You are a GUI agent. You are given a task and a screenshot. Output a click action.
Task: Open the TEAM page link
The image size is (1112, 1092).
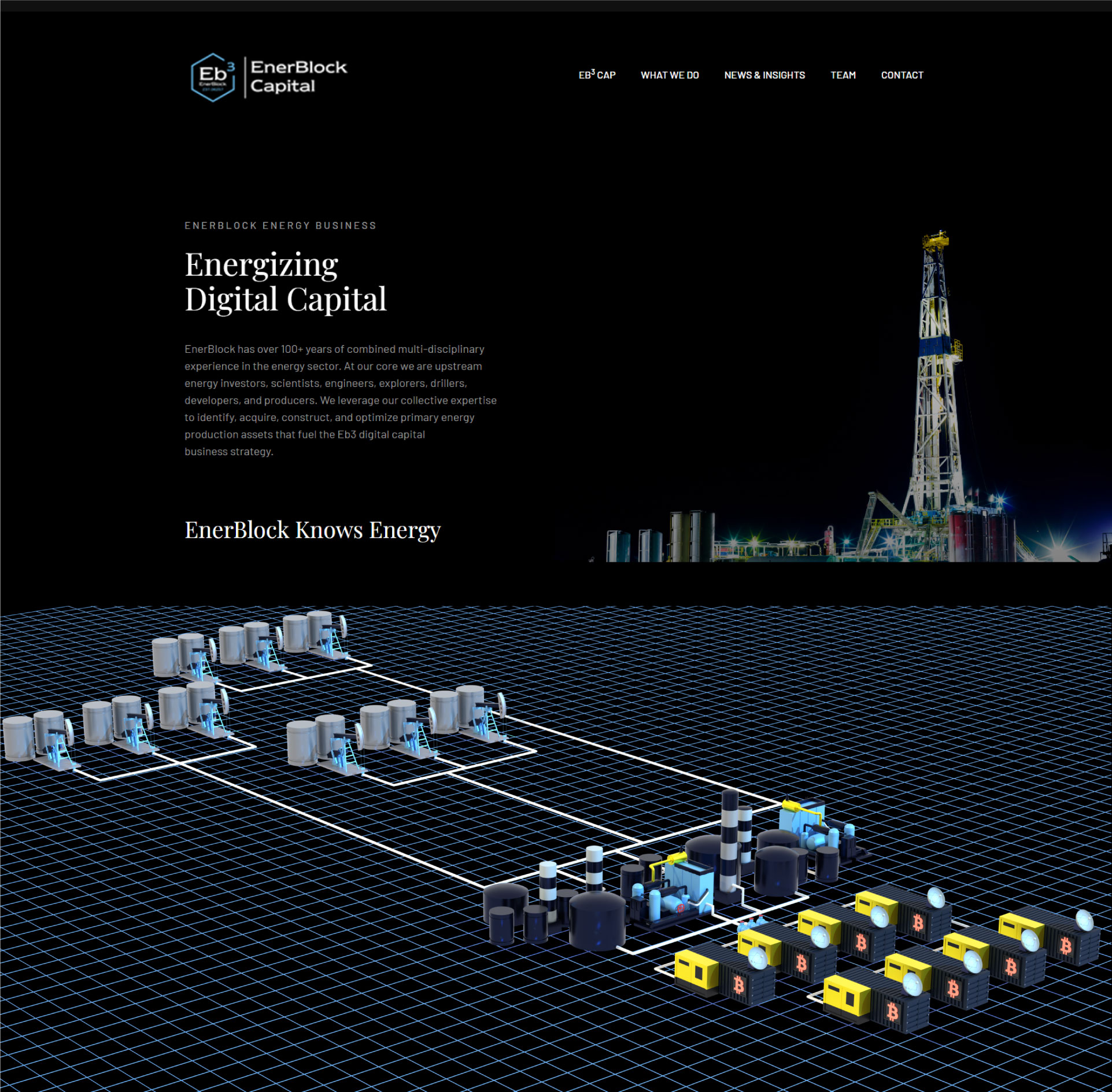tap(843, 75)
